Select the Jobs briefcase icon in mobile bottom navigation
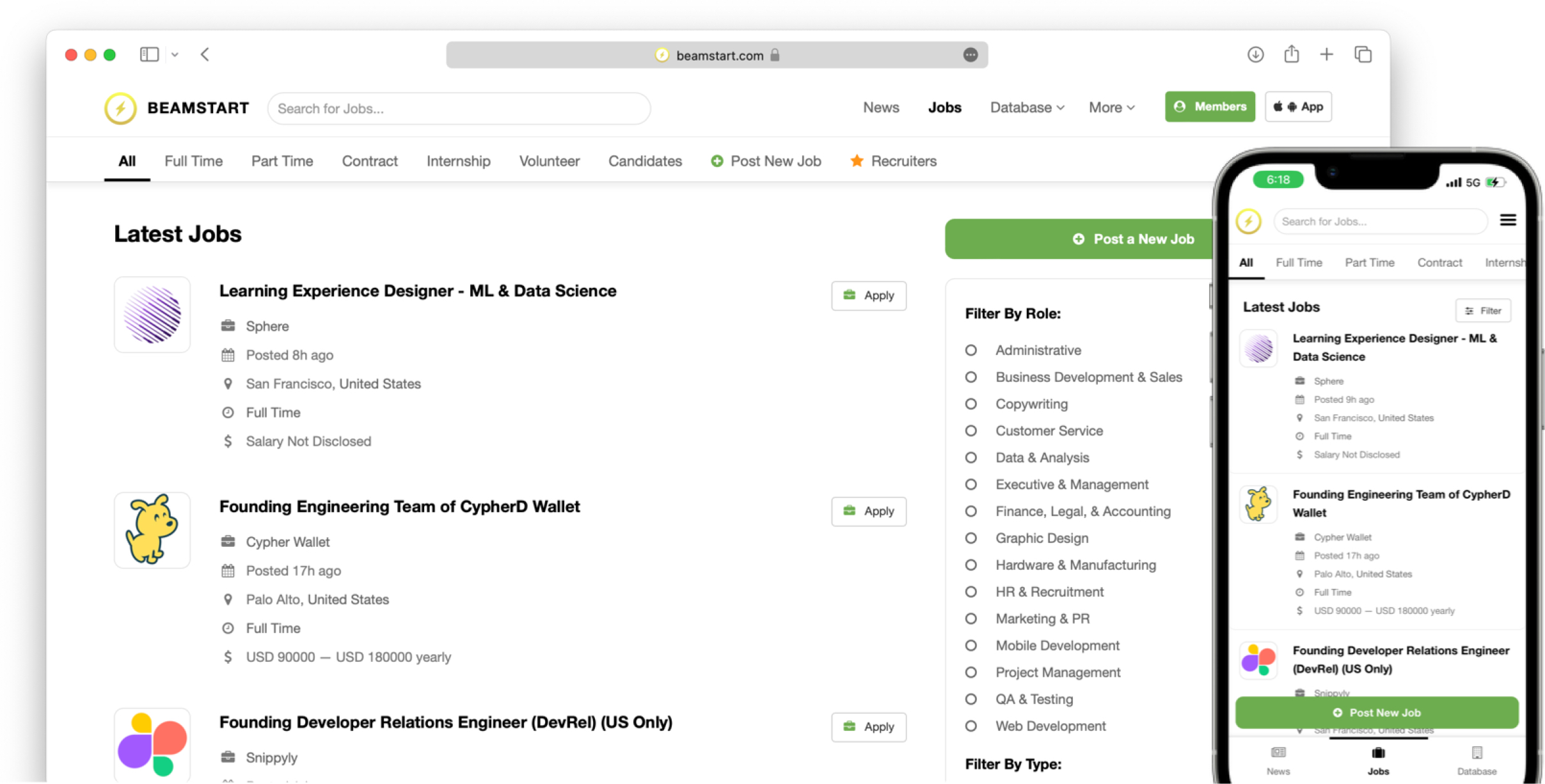Image resolution: width=1545 pixels, height=784 pixels. 1377,753
